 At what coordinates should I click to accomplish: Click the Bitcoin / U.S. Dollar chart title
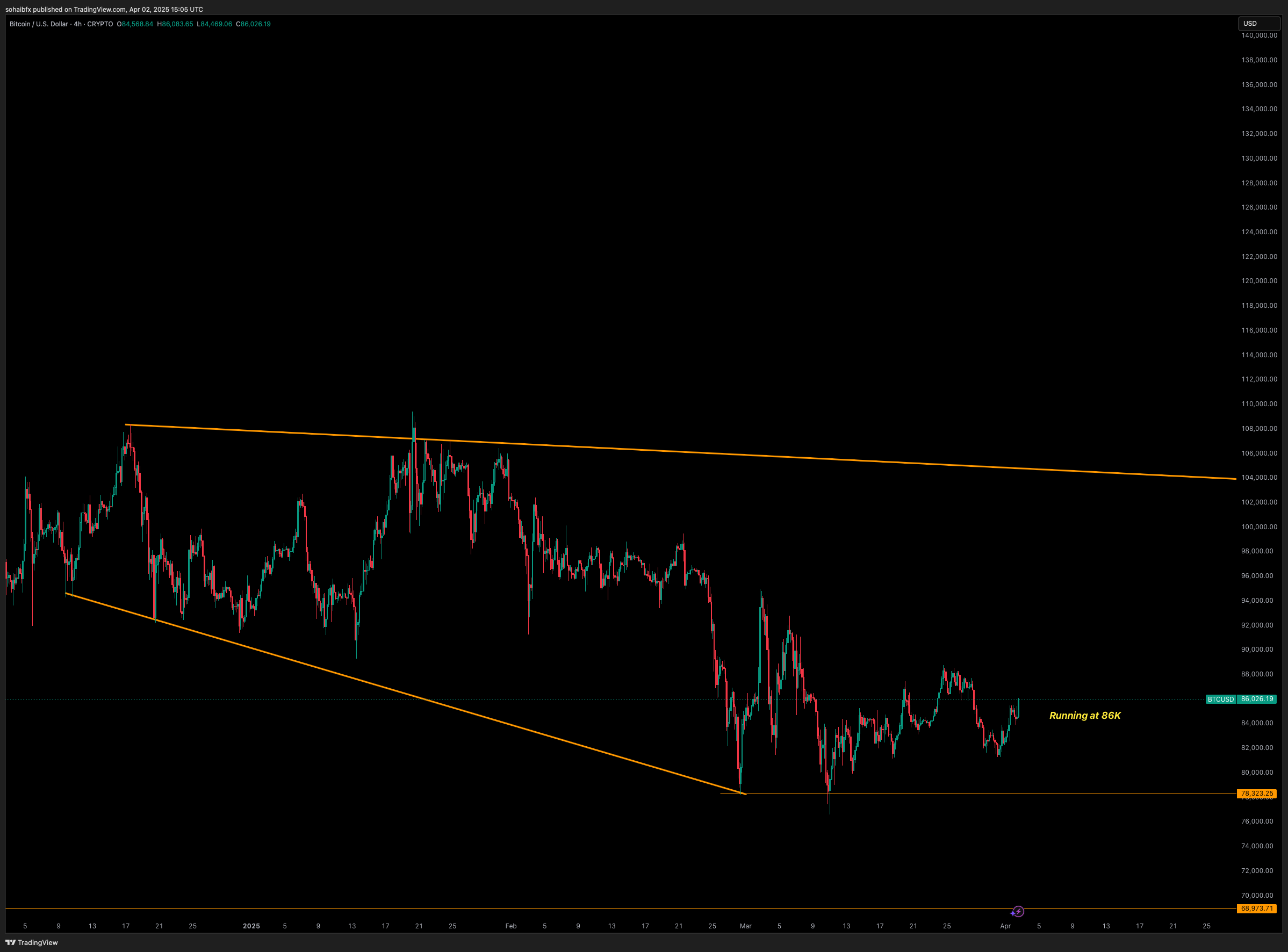click(61, 24)
